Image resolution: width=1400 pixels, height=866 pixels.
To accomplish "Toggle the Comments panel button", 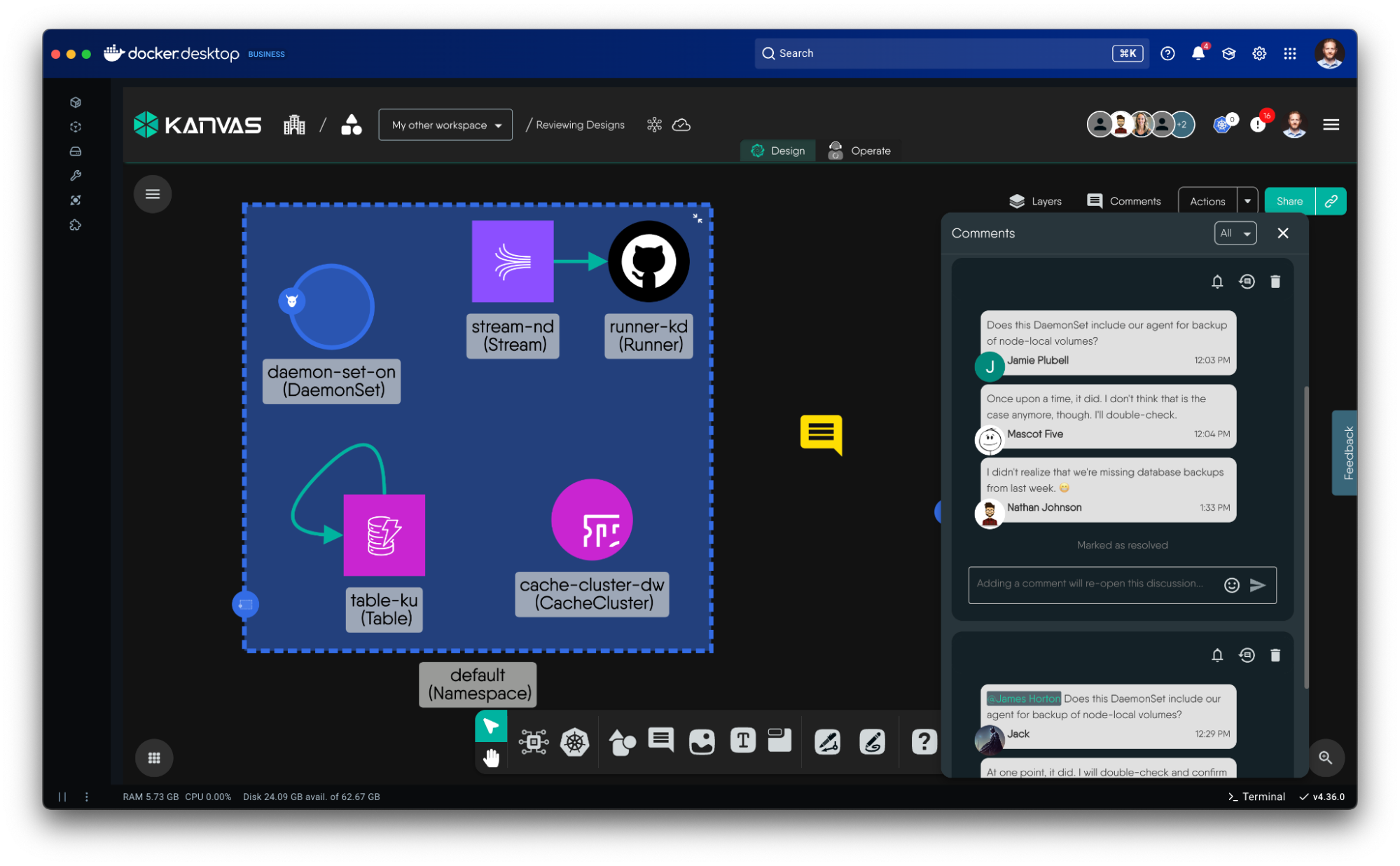I will 1123,201.
